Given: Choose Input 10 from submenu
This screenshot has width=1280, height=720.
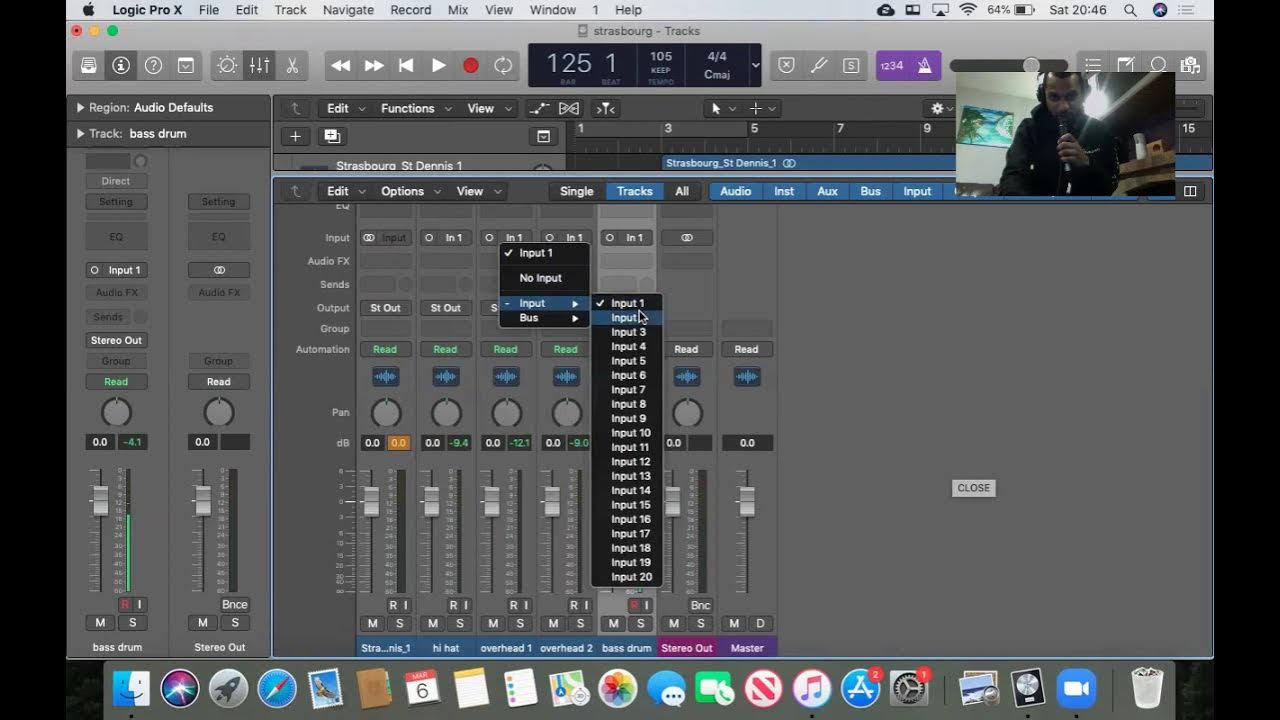Looking at the screenshot, I should click(630, 433).
